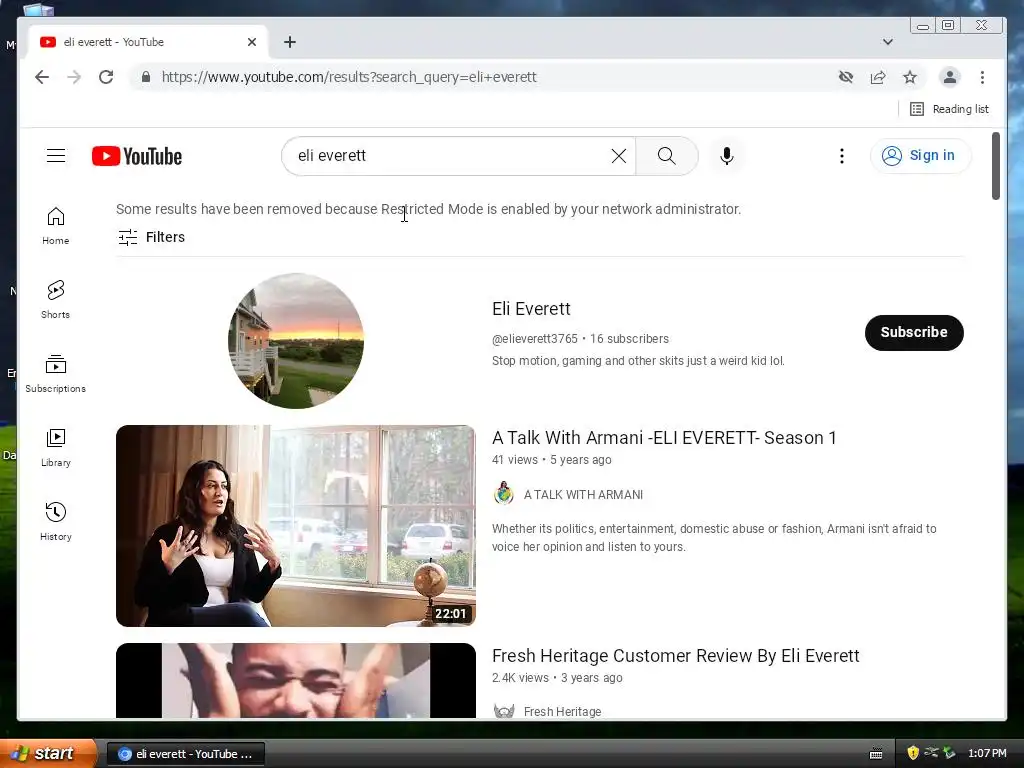Start voice search with microphone
This screenshot has width=1024, height=768.
coord(727,155)
